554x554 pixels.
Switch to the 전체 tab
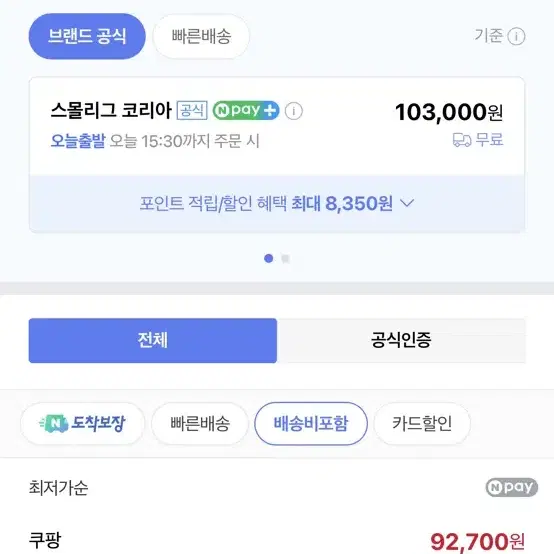[x=153, y=341]
